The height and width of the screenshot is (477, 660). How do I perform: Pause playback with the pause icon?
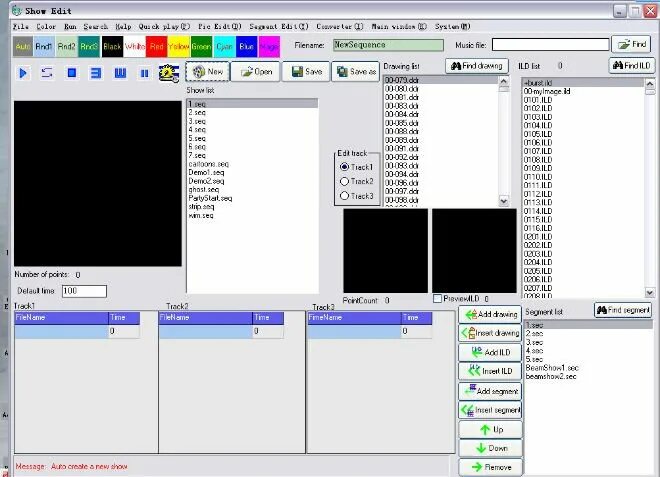[x=144, y=74]
